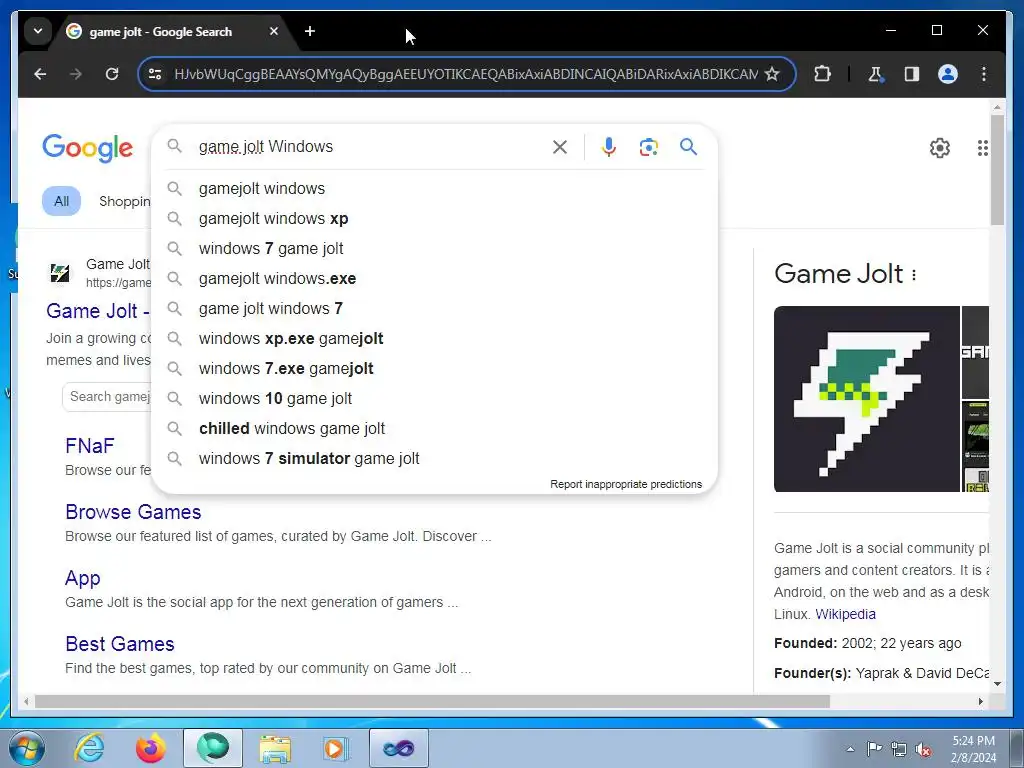This screenshot has width=1024, height=768.
Task: Open Chrome three-dot menu
Action: pos(984,74)
